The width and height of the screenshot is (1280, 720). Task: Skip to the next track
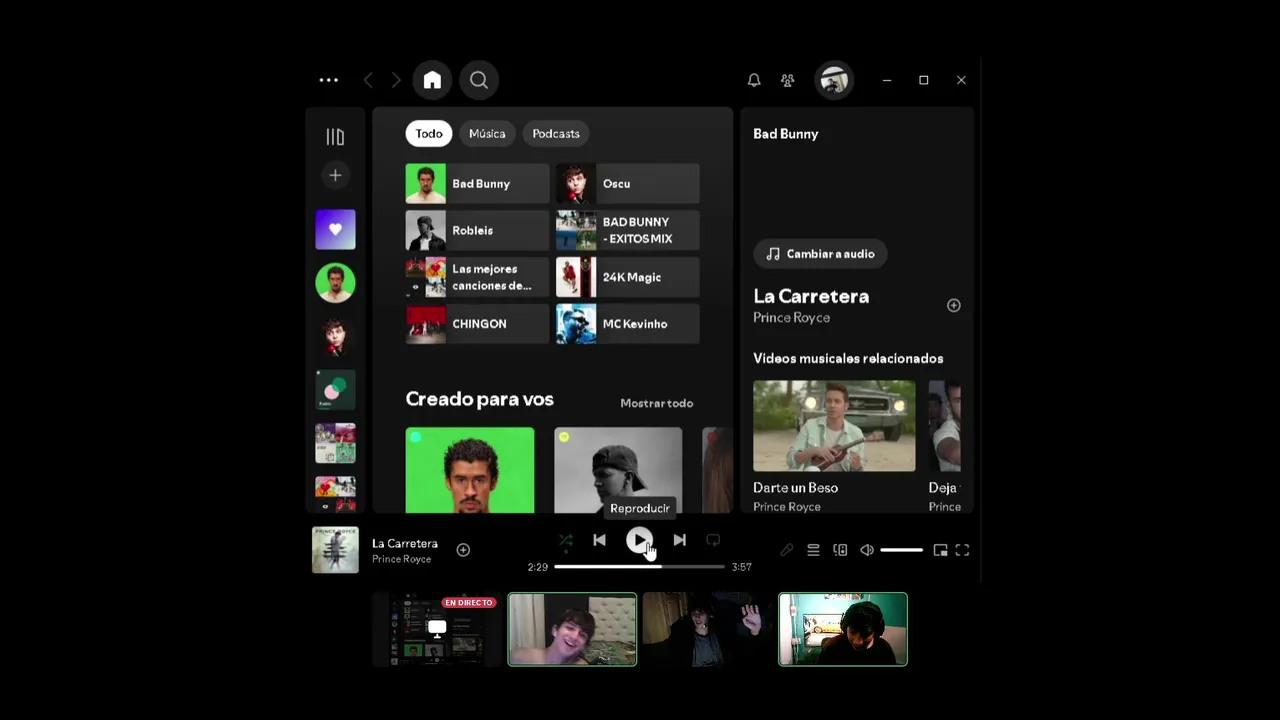click(x=679, y=540)
